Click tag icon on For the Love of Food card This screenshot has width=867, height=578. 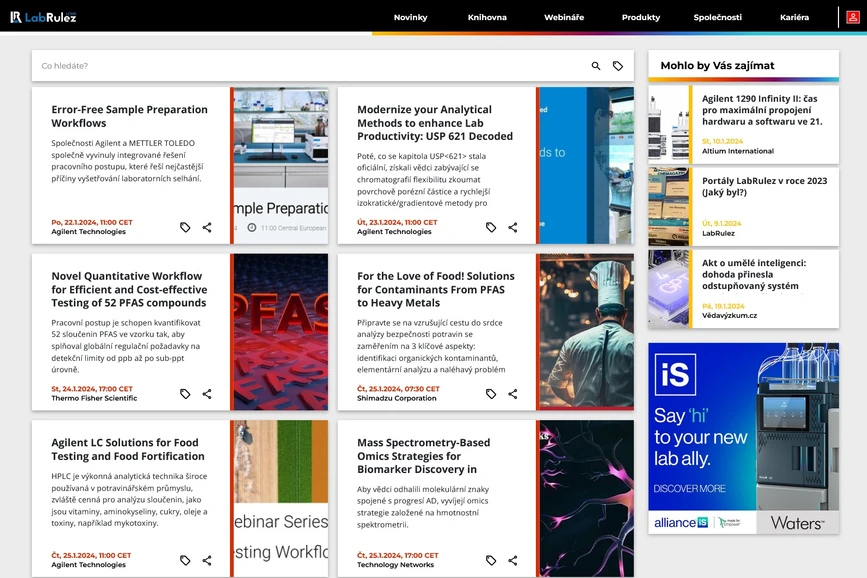491,394
